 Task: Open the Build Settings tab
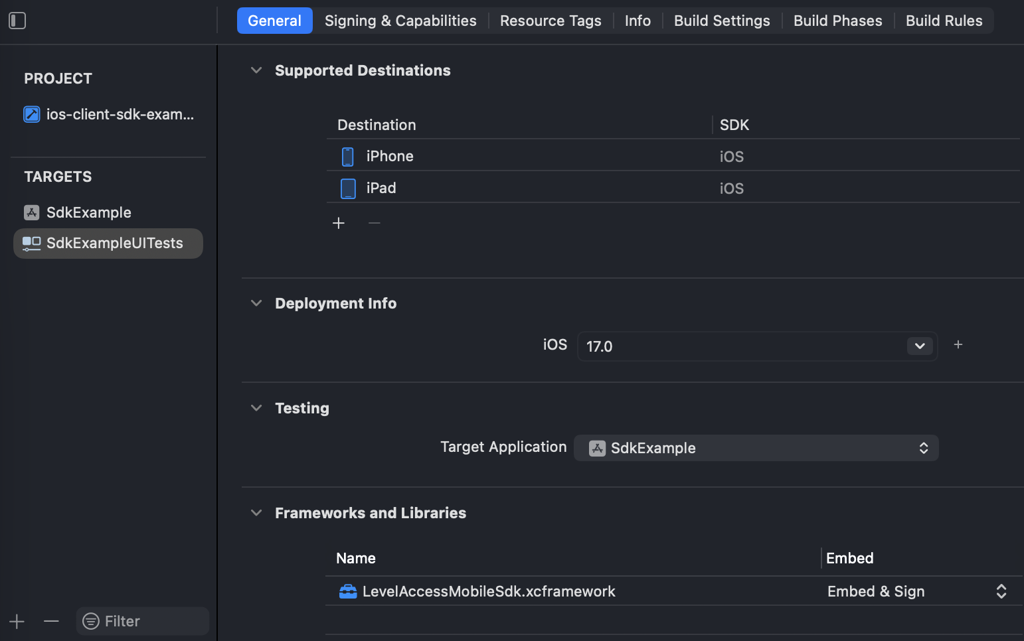pyautogui.click(x=722, y=21)
